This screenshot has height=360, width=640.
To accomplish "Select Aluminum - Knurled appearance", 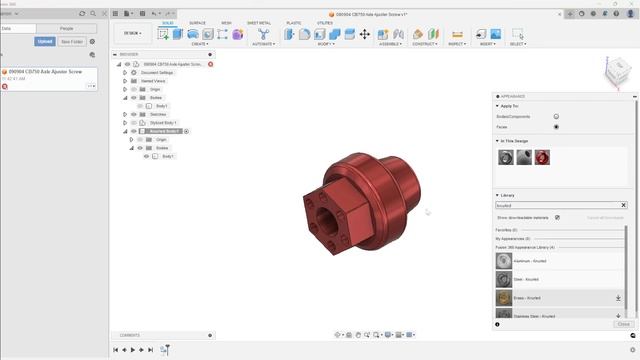I will tap(559, 261).
